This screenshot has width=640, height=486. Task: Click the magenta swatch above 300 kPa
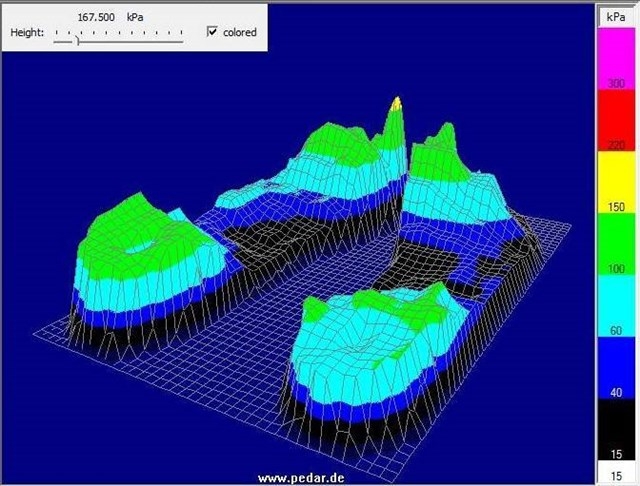pos(616,59)
